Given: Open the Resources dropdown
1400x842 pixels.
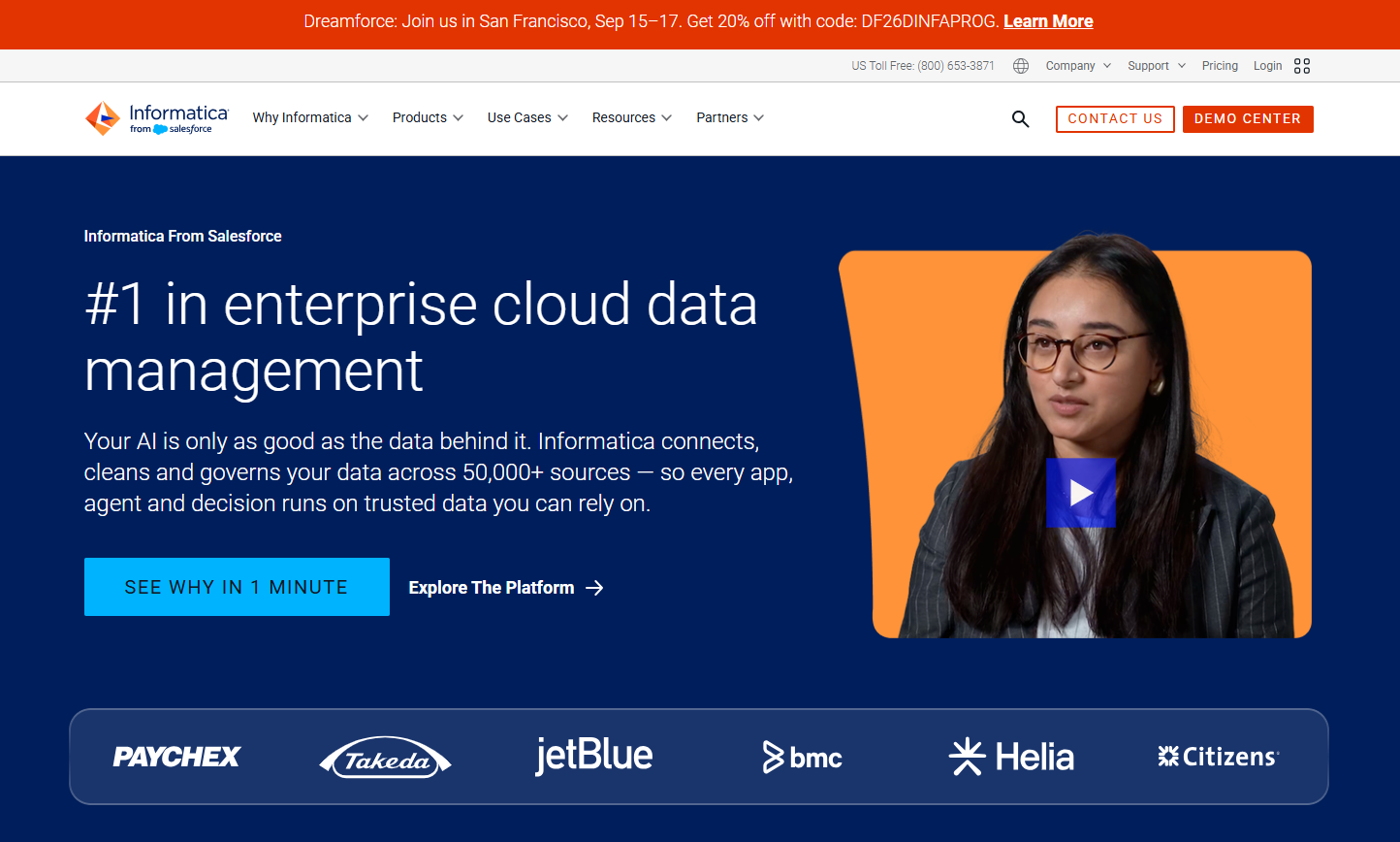Looking at the screenshot, I should (x=632, y=118).
